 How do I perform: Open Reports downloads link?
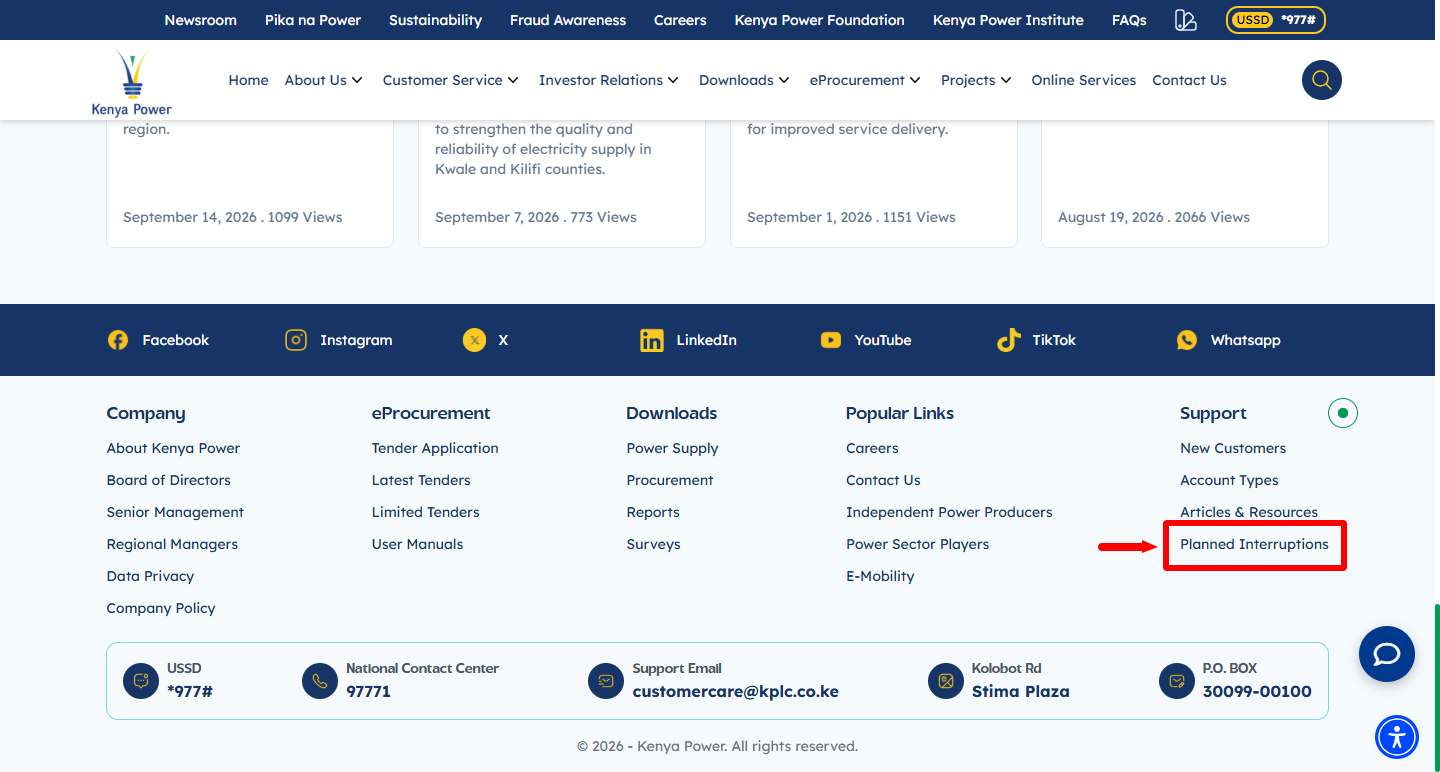coord(653,512)
